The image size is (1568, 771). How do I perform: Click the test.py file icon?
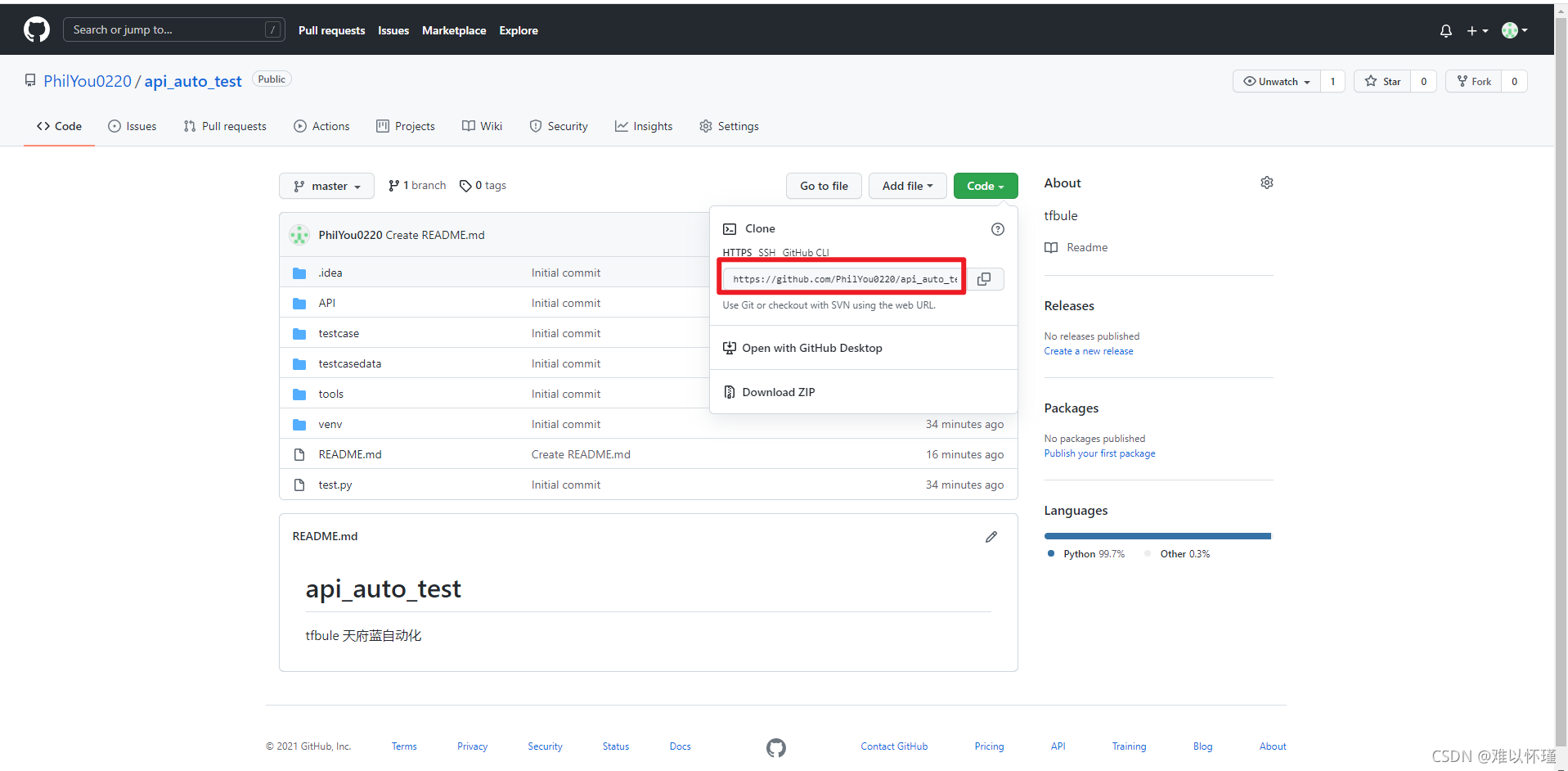coord(299,485)
